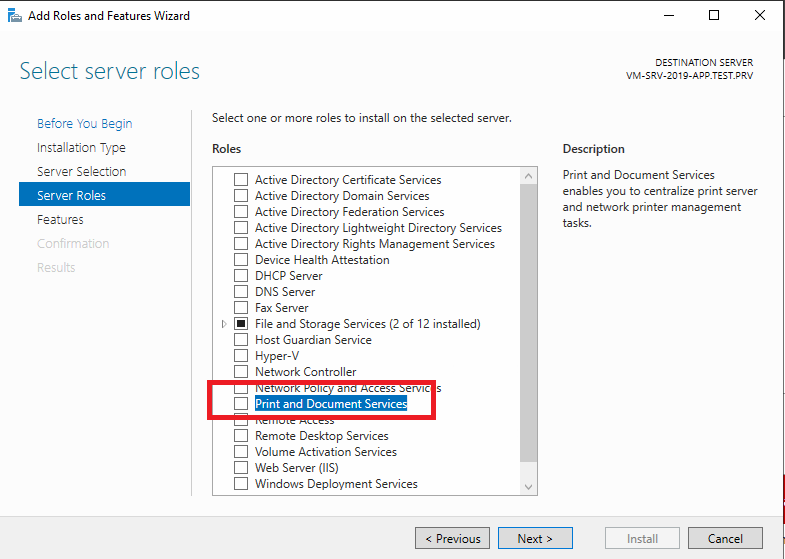Open the Features step

60,220
